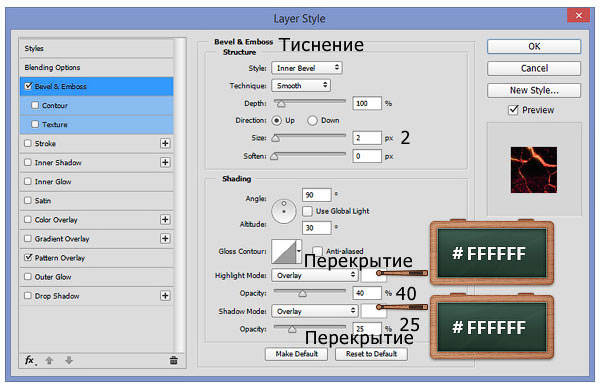Click the fx effects menu icon

tap(30, 360)
